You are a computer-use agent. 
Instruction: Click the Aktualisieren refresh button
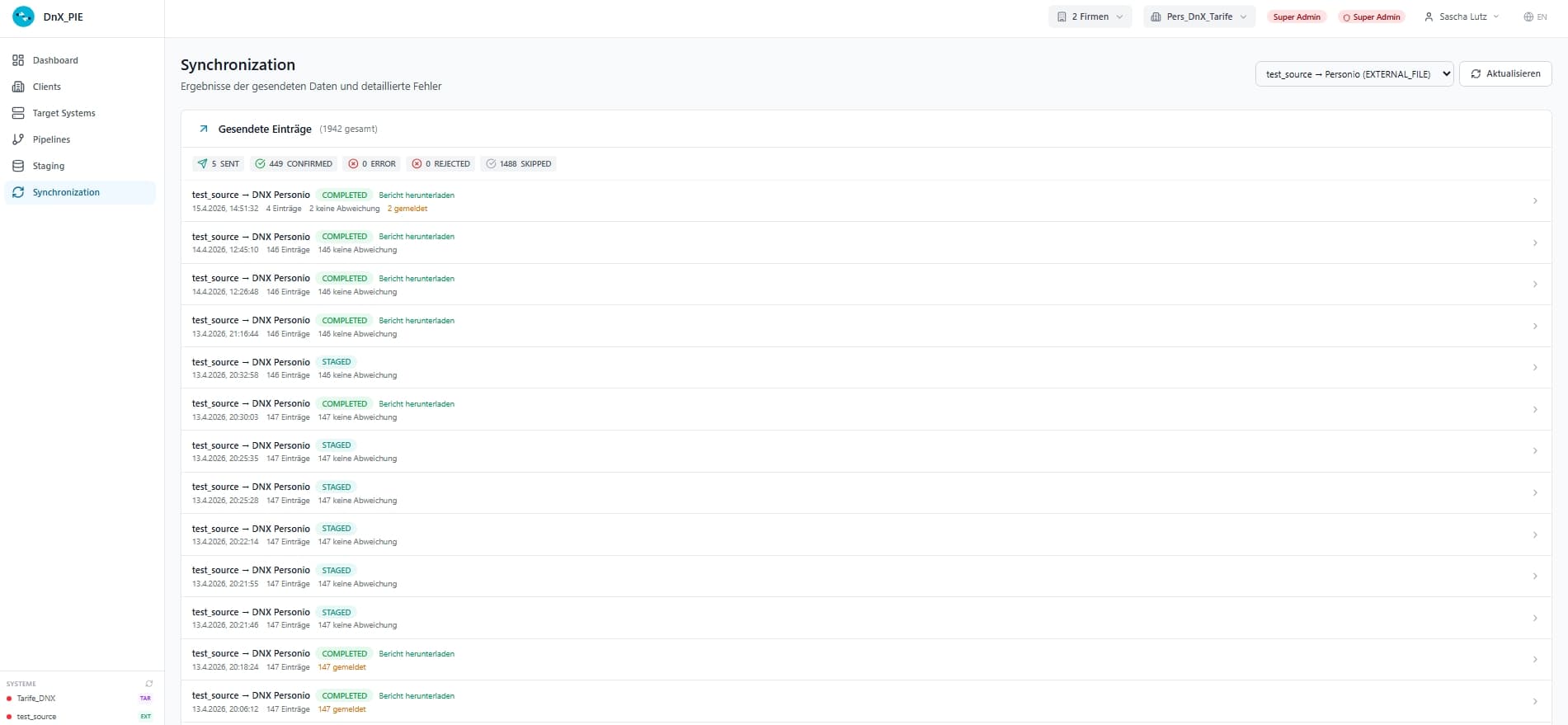(x=1505, y=73)
